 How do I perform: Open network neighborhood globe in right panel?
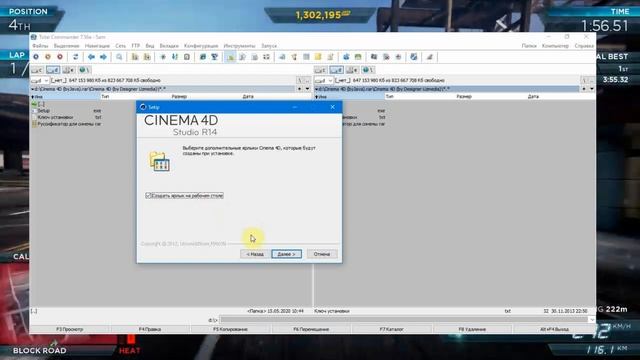point(368,70)
